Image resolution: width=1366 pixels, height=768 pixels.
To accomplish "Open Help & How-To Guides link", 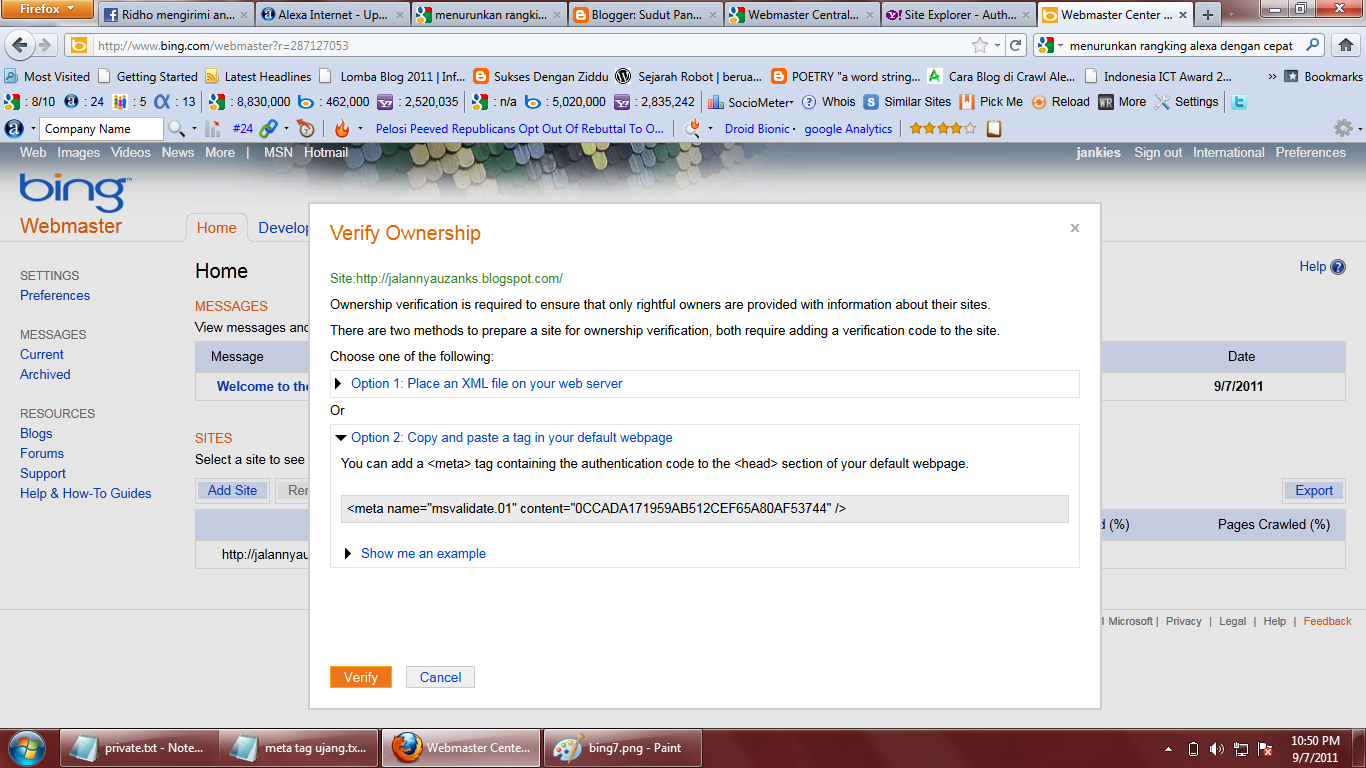I will pos(86,494).
